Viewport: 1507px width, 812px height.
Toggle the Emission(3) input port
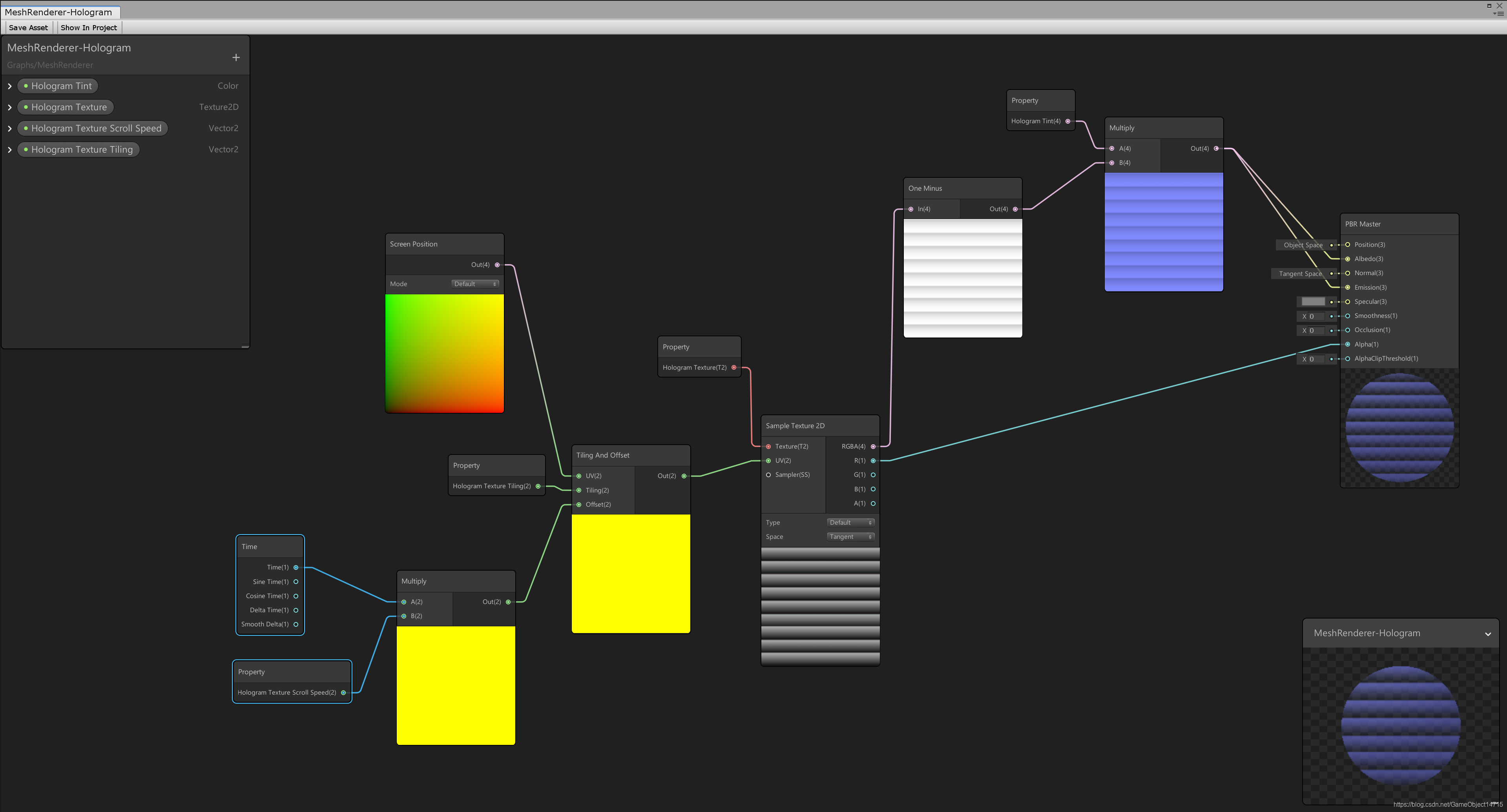(x=1348, y=287)
